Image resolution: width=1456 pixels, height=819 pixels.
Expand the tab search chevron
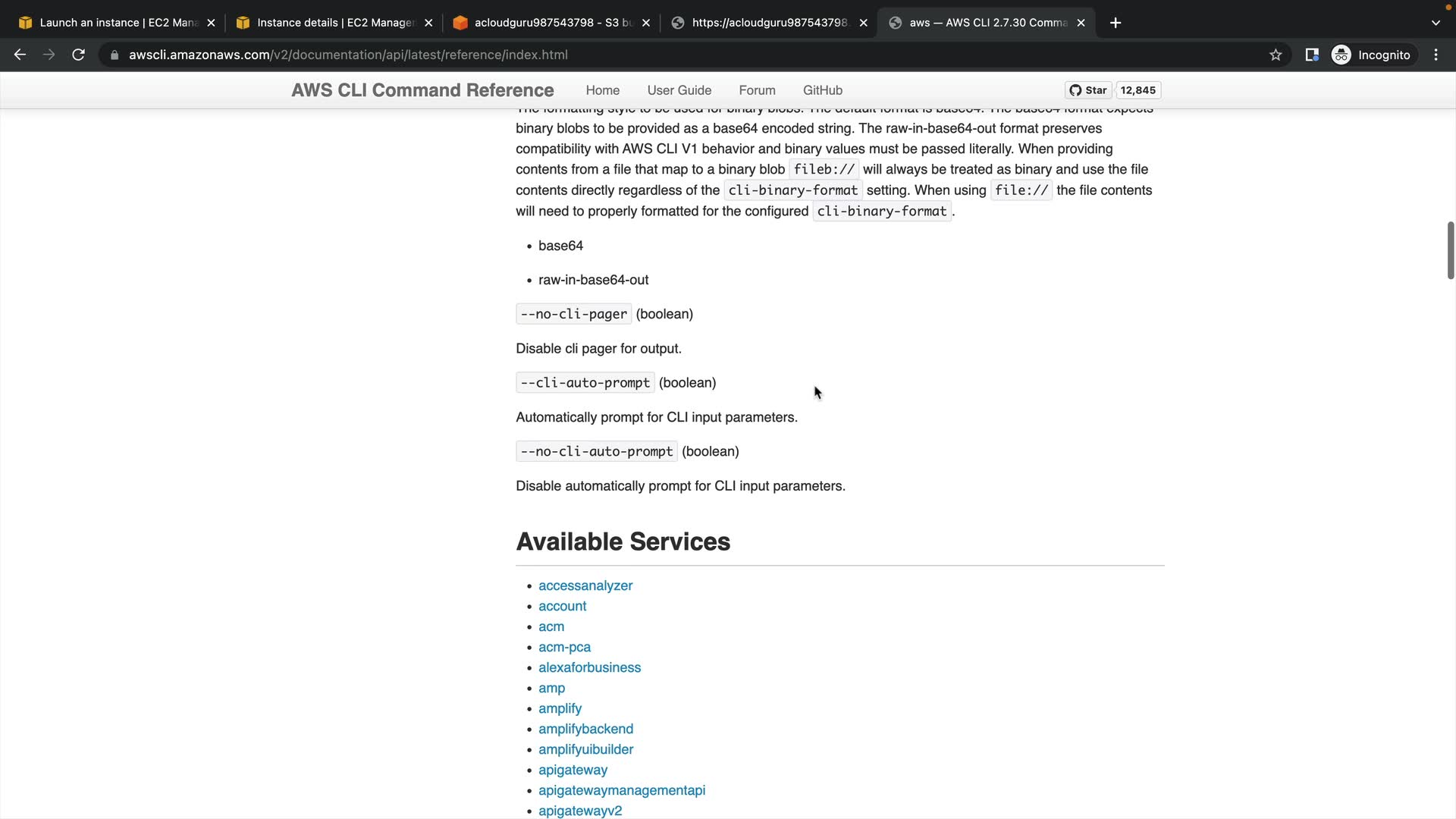pos(1436,23)
